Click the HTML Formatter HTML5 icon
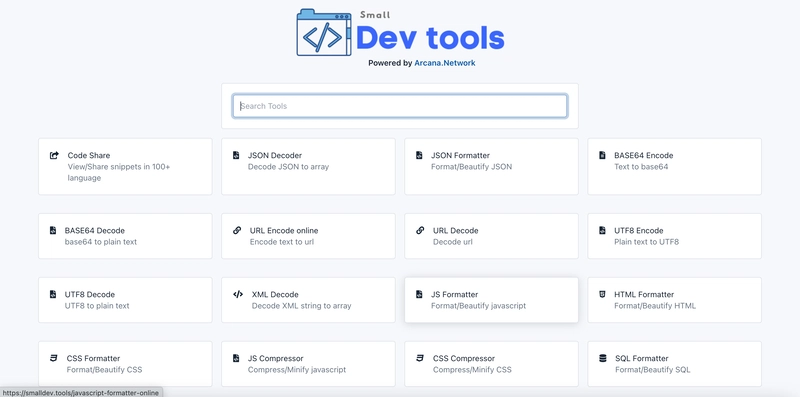800x397 pixels. (x=603, y=294)
